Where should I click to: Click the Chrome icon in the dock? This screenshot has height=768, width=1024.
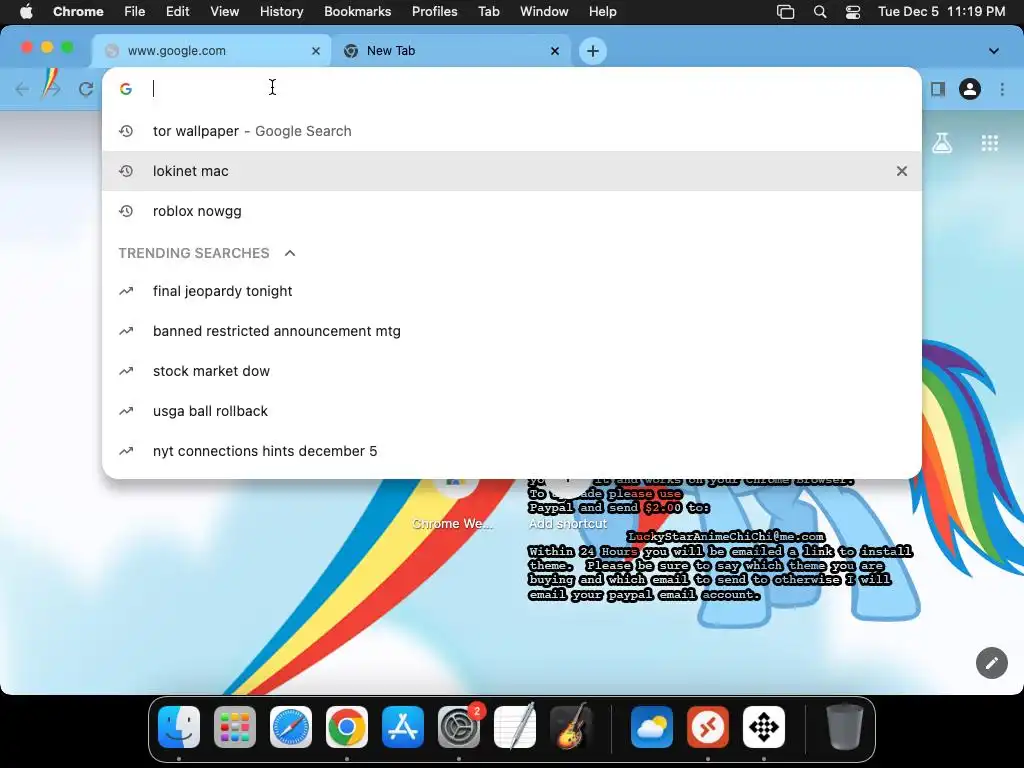pos(347,727)
